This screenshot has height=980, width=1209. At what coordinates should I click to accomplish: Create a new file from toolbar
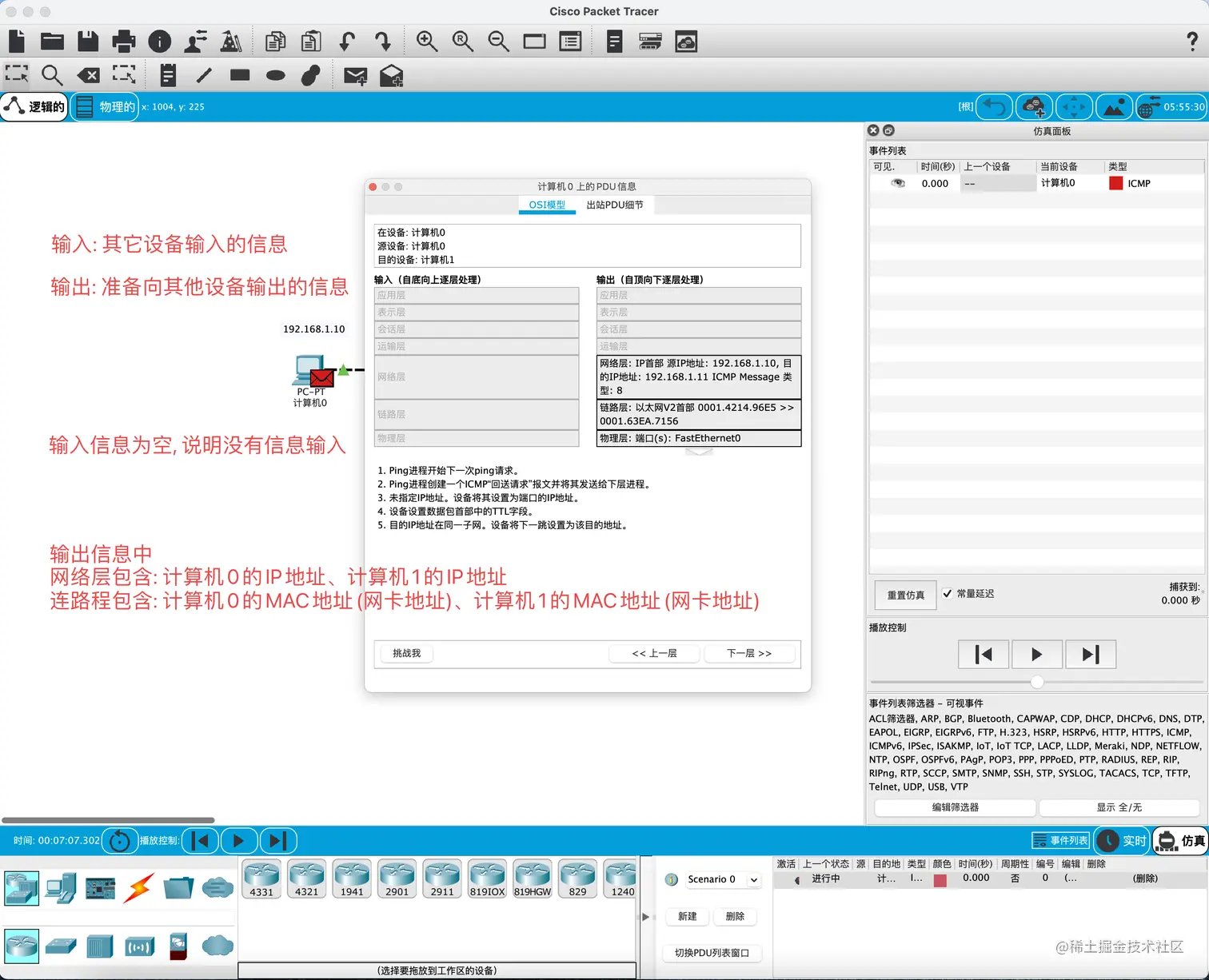pos(16,41)
